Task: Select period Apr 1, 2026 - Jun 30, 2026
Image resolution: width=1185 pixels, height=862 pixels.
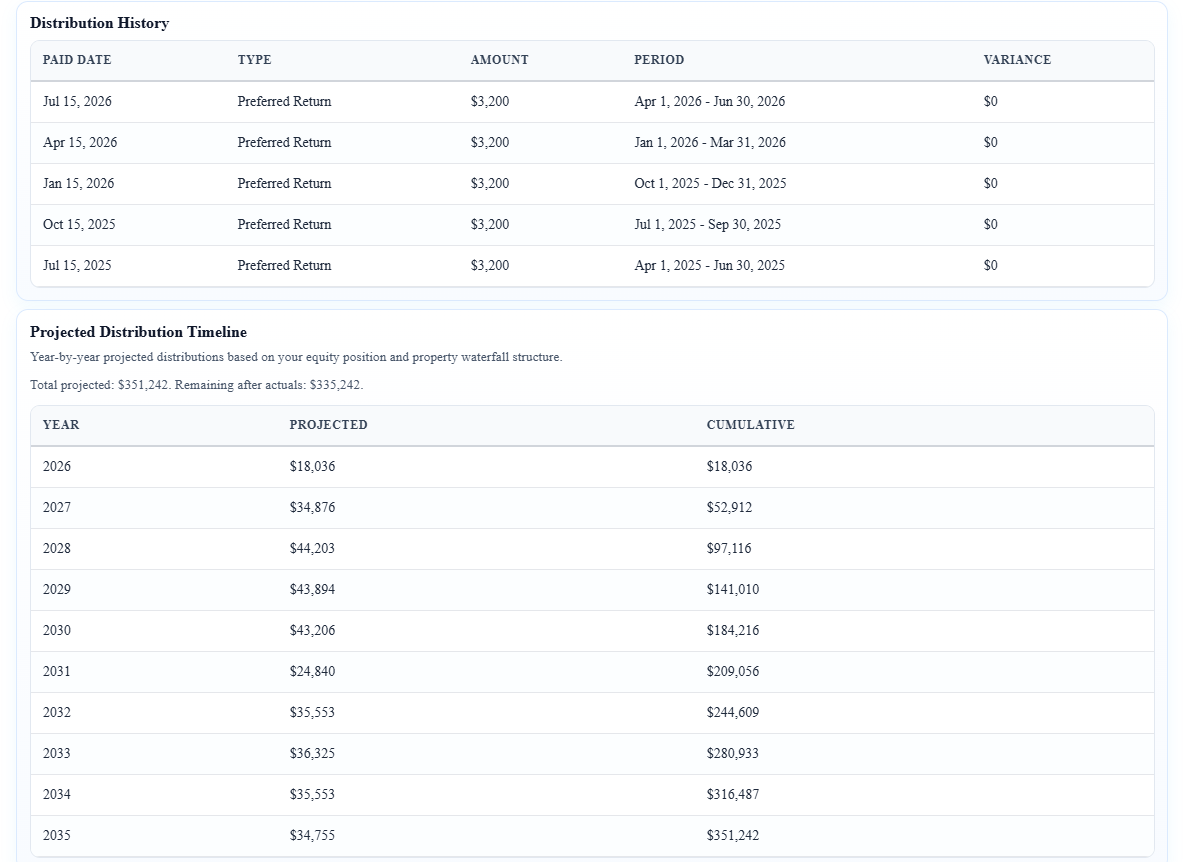Action: click(x=710, y=101)
